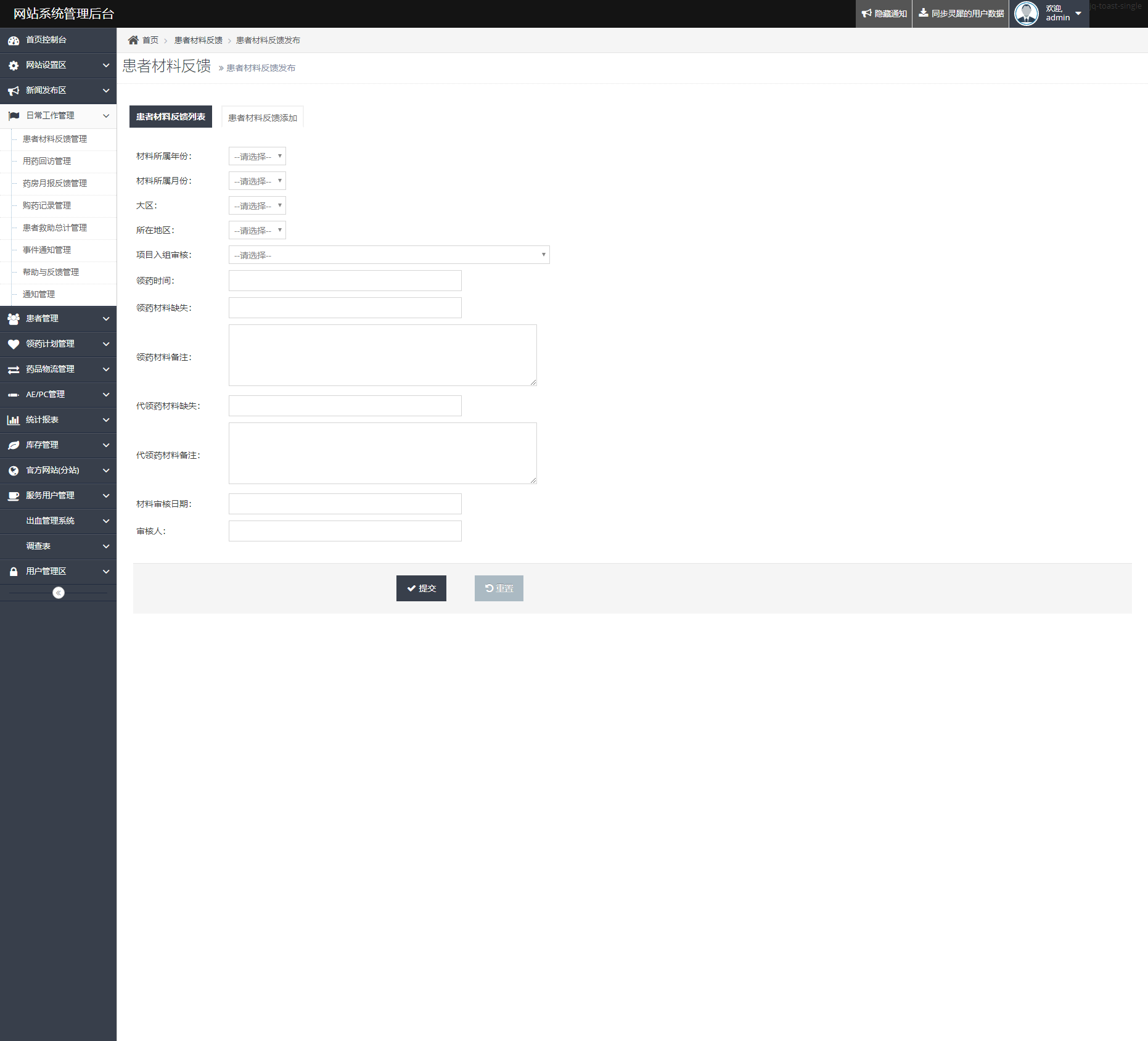Expand the 患者管理 chevron
Viewport: 1148px width, 1041px height.
point(106,319)
